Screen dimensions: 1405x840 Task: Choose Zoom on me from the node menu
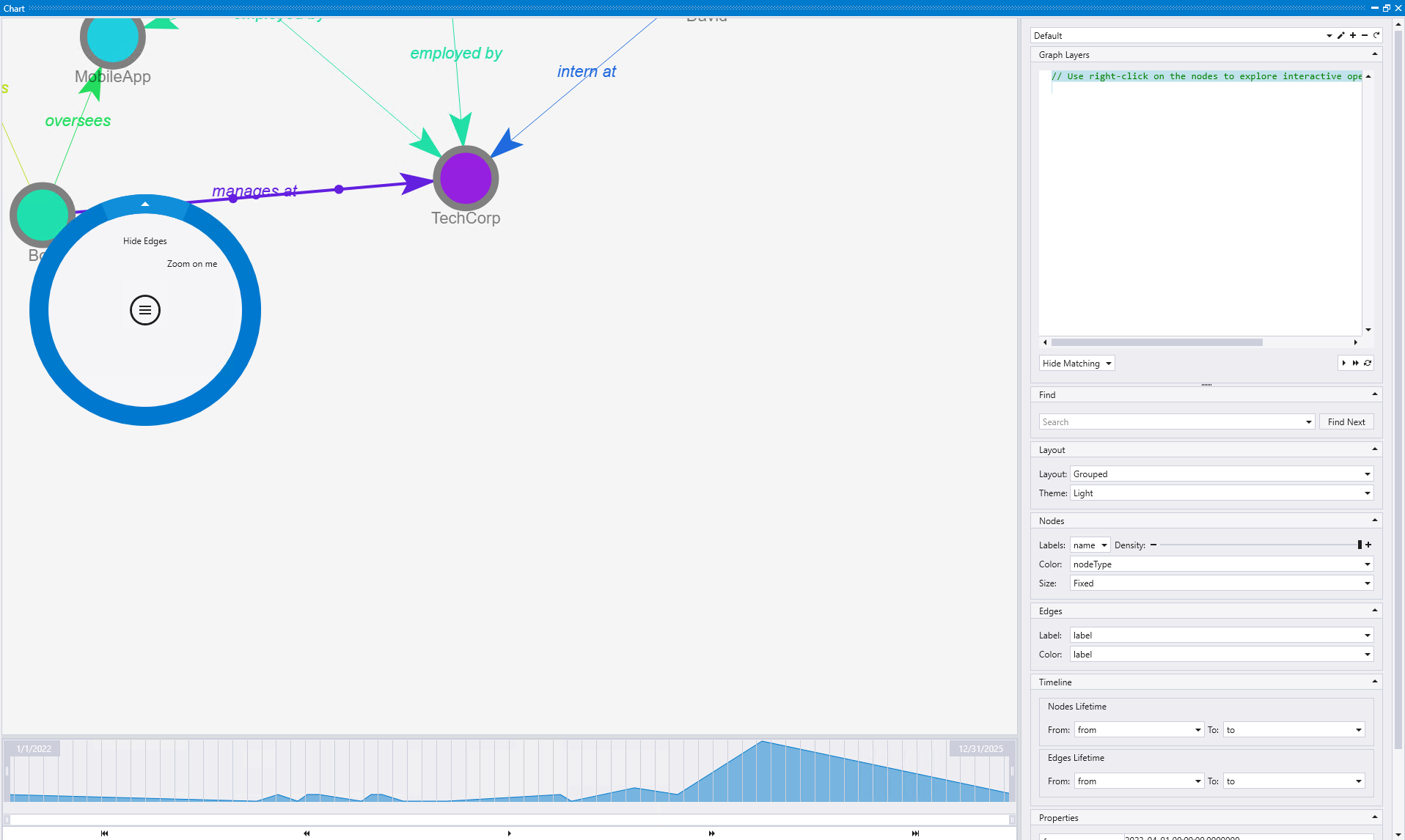pyautogui.click(x=192, y=263)
